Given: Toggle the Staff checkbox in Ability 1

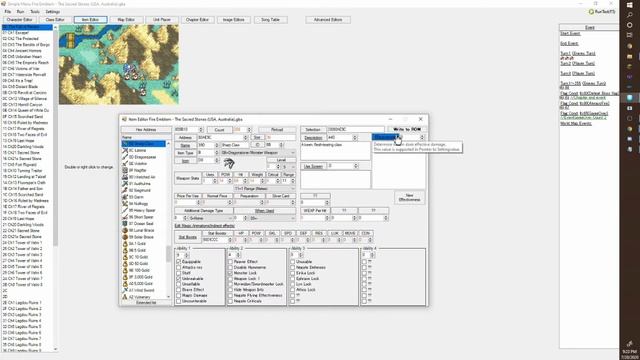Looking at the screenshot, I should [178, 273].
